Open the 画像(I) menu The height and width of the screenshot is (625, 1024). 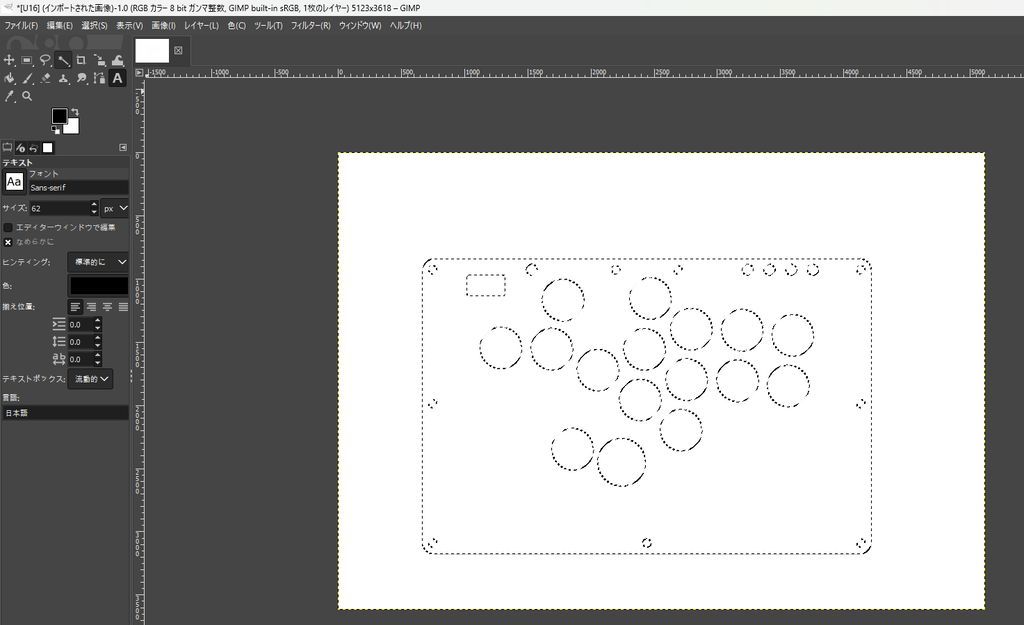pyautogui.click(x=163, y=25)
